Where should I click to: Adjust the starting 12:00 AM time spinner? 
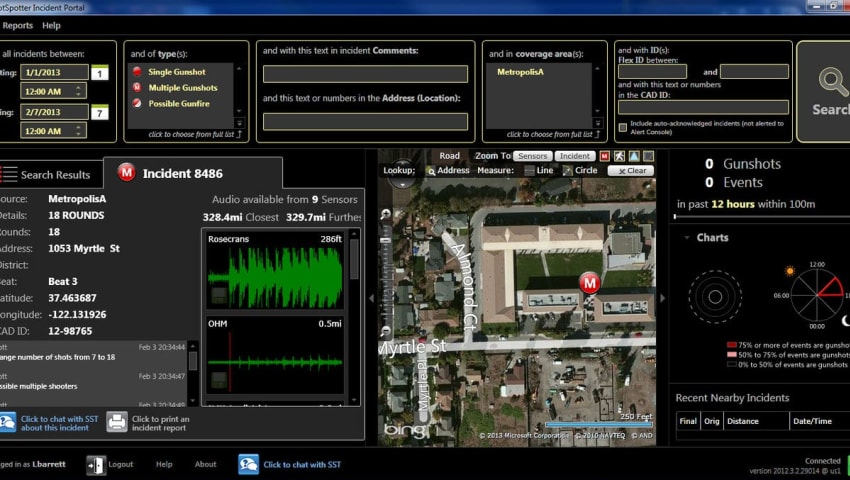tap(79, 91)
